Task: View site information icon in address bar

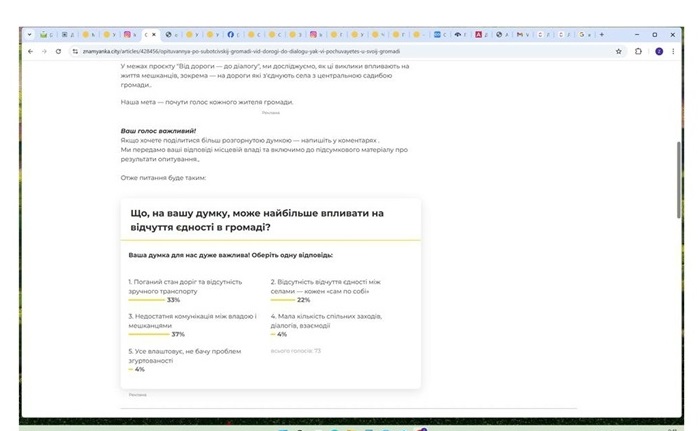Action: pos(75,51)
